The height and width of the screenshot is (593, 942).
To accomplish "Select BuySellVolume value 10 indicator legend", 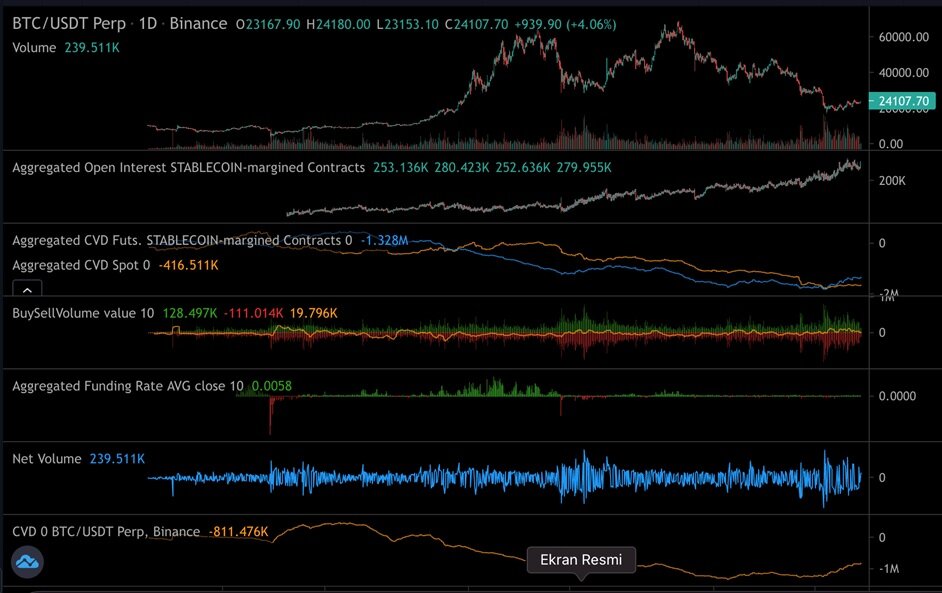I will pyautogui.click(x=83, y=313).
